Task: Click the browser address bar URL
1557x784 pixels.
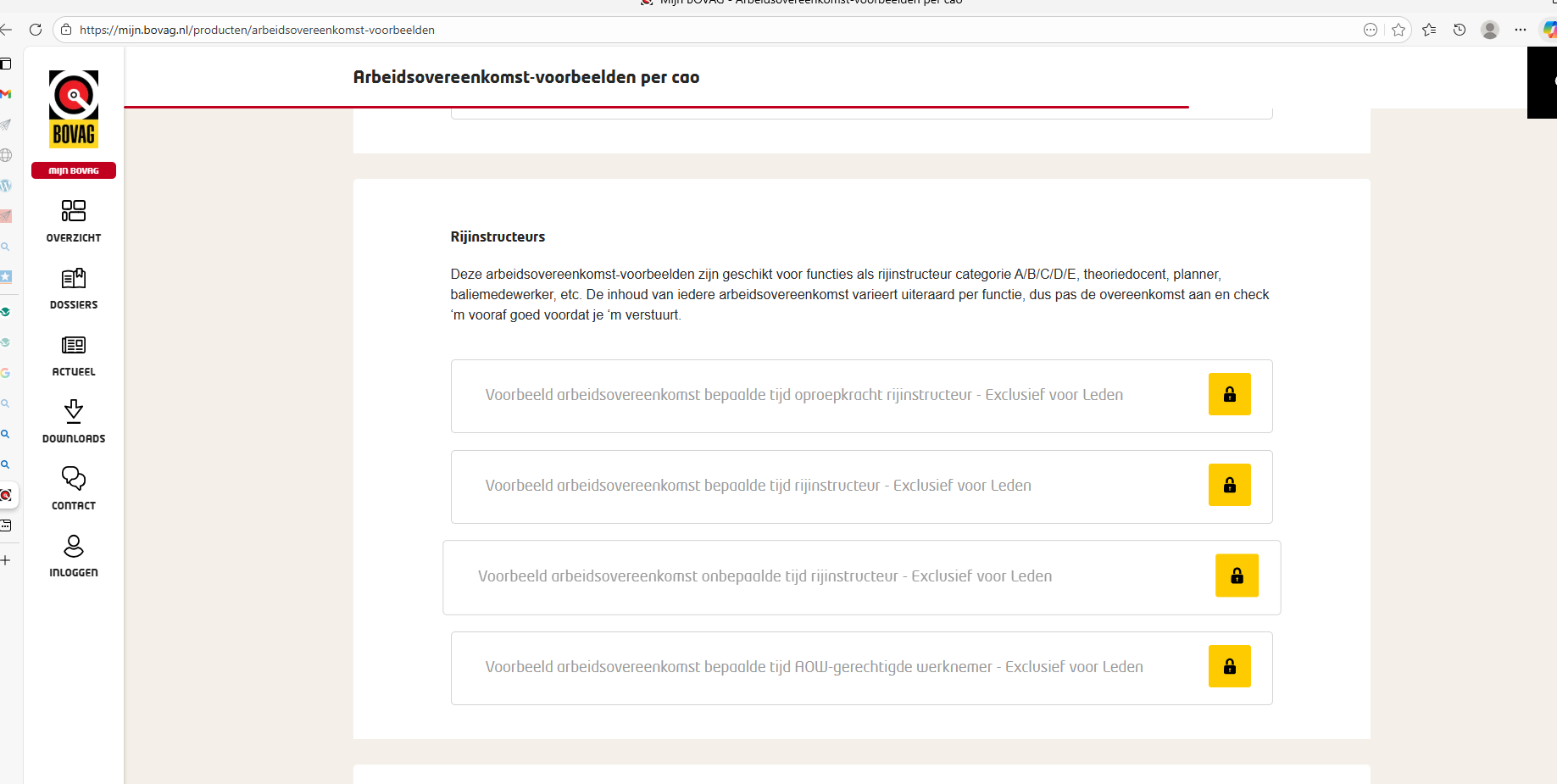Action: pyautogui.click(x=257, y=30)
